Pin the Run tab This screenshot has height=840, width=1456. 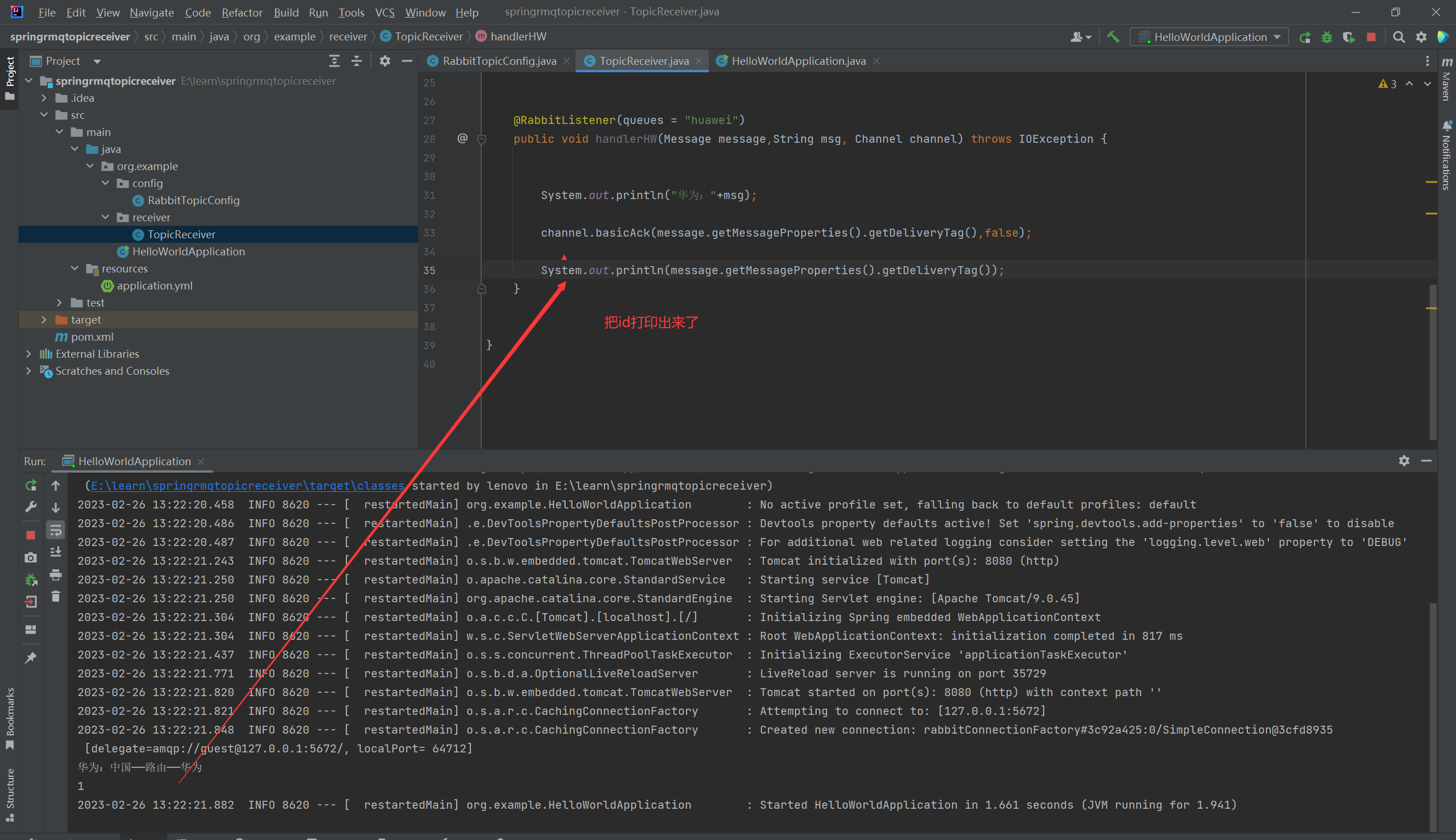tap(31, 657)
